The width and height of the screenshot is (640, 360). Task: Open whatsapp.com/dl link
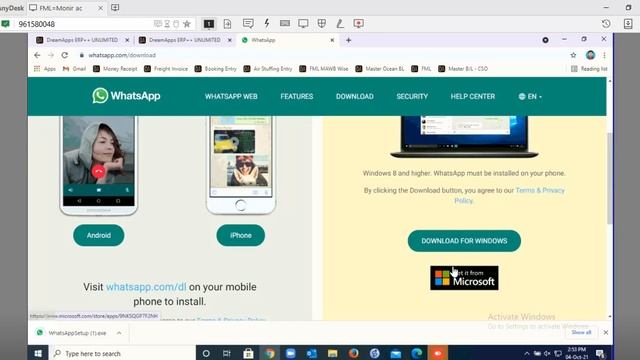coord(146,287)
